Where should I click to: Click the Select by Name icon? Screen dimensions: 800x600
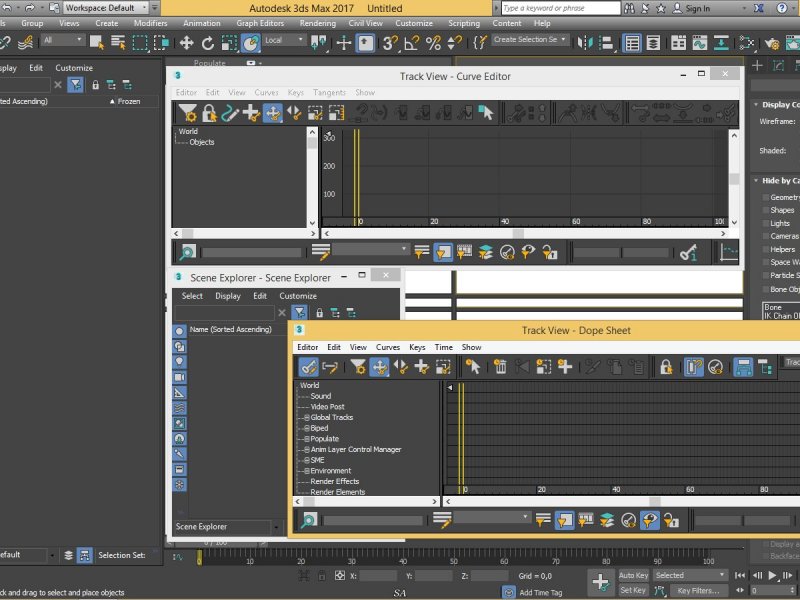pyautogui.click(x=118, y=43)
